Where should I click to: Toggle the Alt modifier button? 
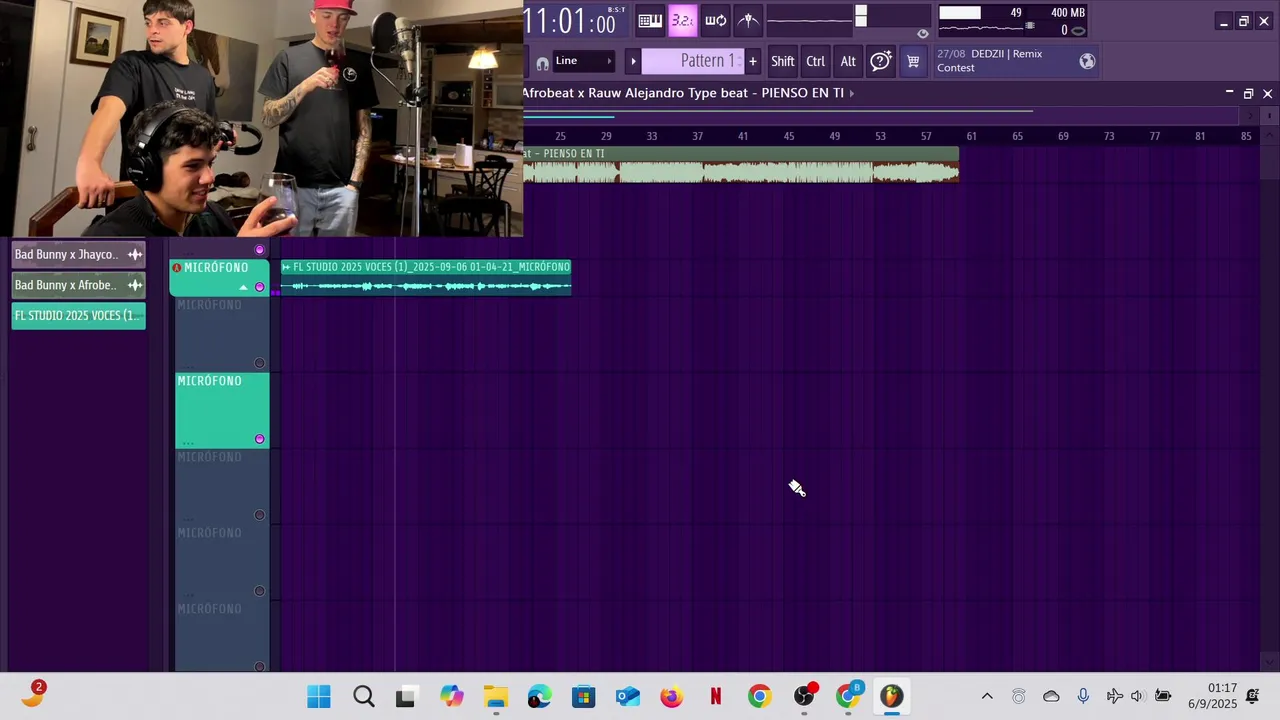848,61
